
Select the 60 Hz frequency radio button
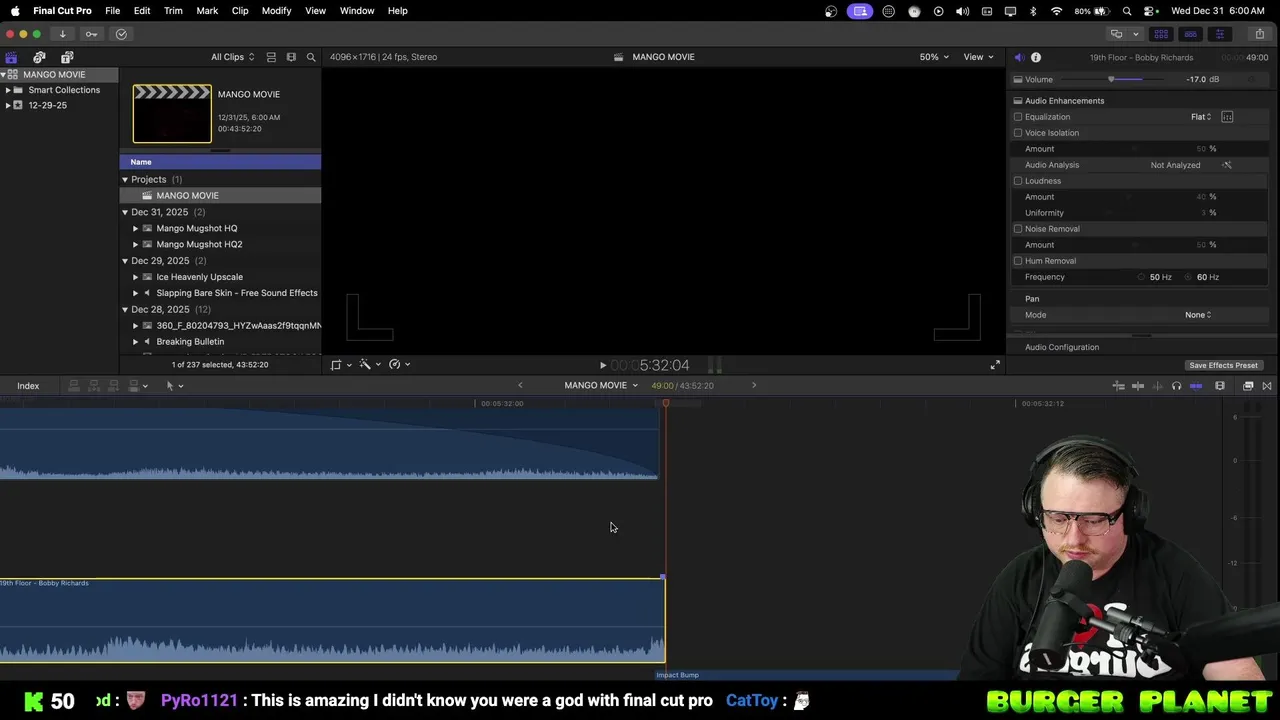[x=1189, y=277]
